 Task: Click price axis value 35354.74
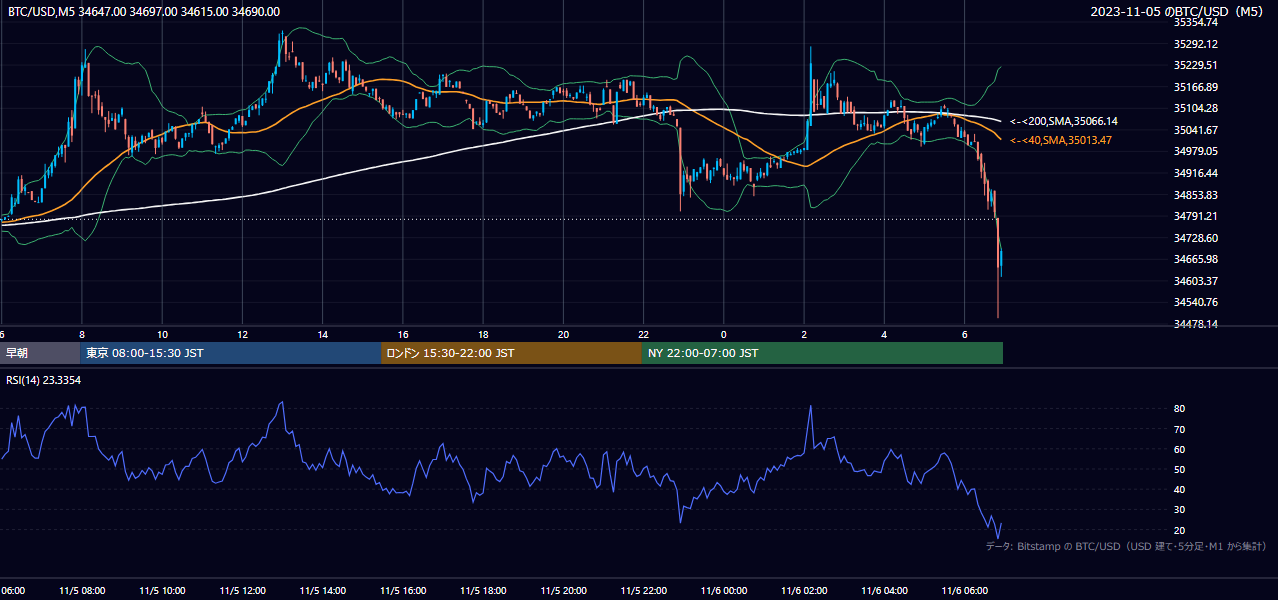1195,22
